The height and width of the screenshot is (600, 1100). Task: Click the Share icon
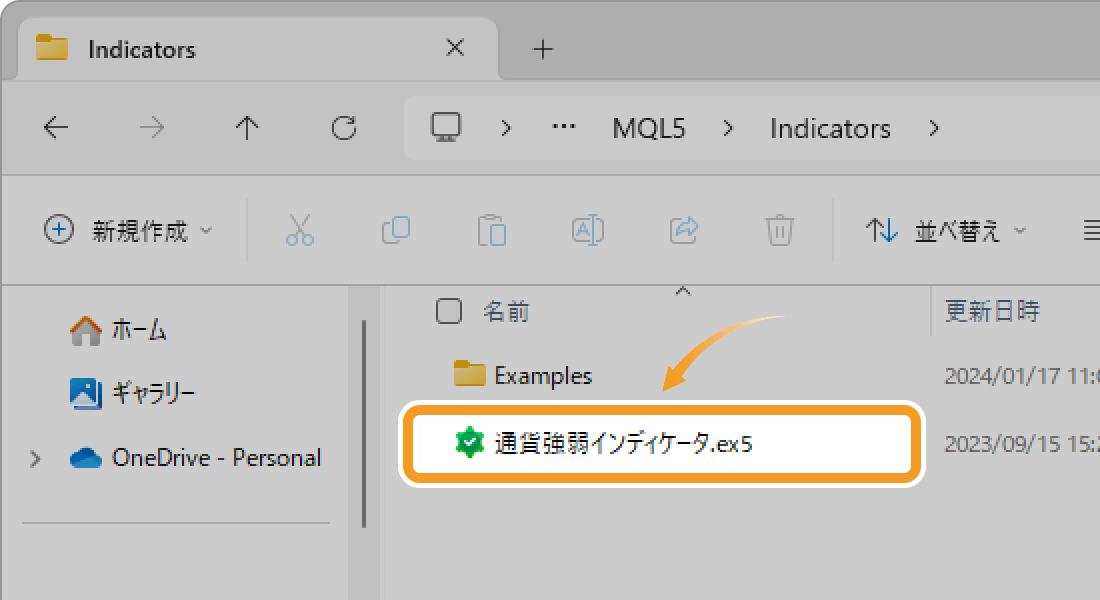(x=683, y=230)
